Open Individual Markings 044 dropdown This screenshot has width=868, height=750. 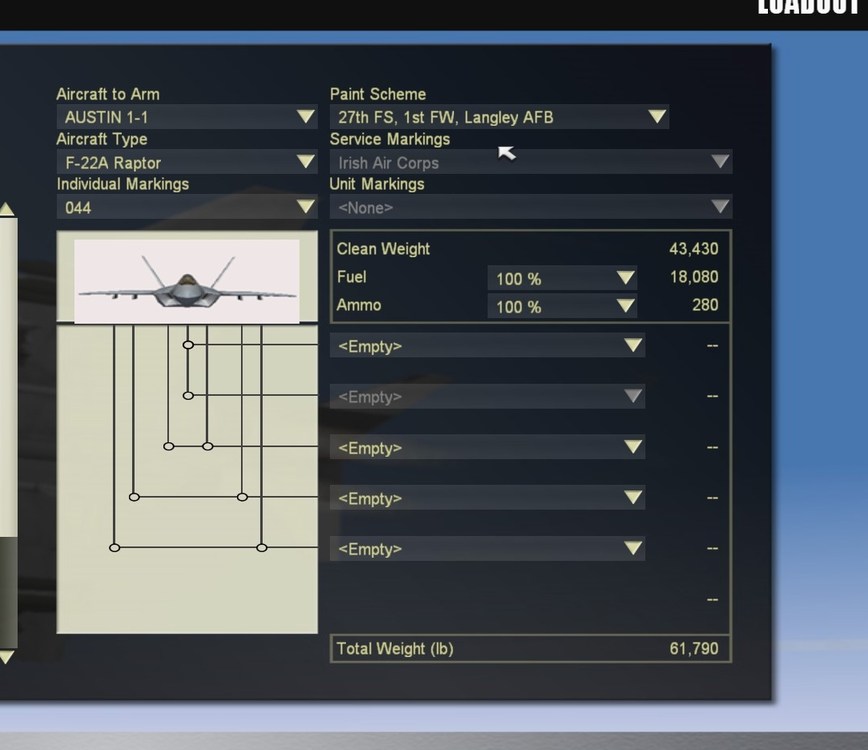tap(187, 208)
